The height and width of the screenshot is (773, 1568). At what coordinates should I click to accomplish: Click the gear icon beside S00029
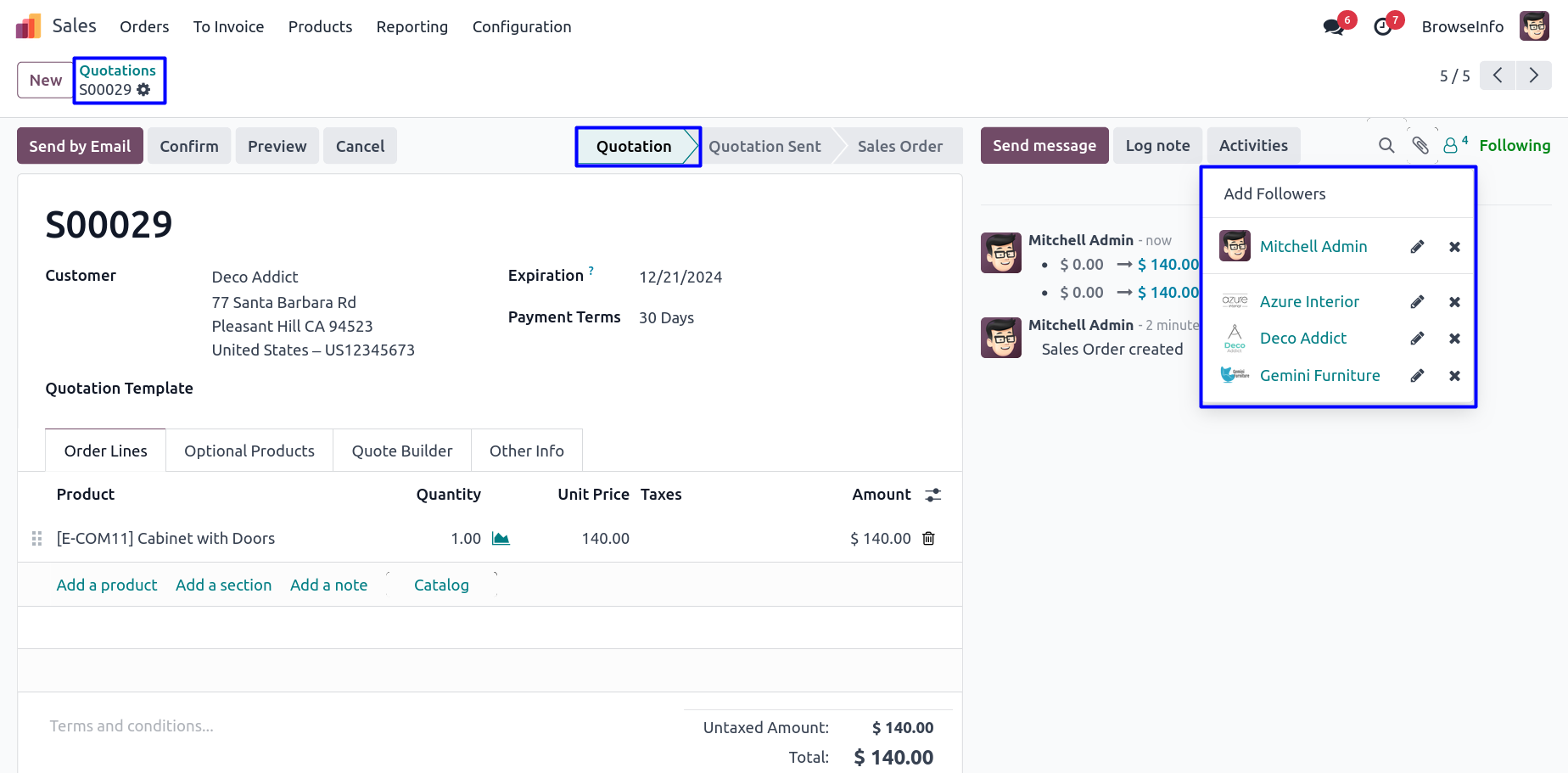point(143,89)
